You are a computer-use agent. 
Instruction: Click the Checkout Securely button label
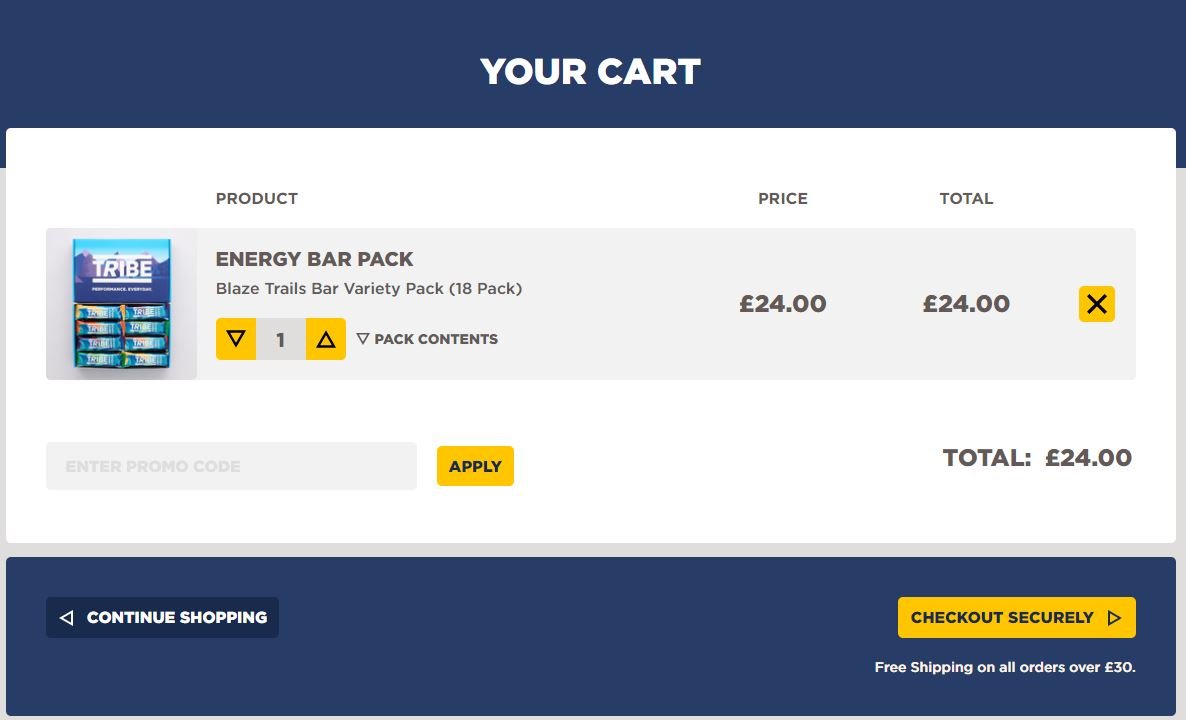click(x=1002, y=617)
